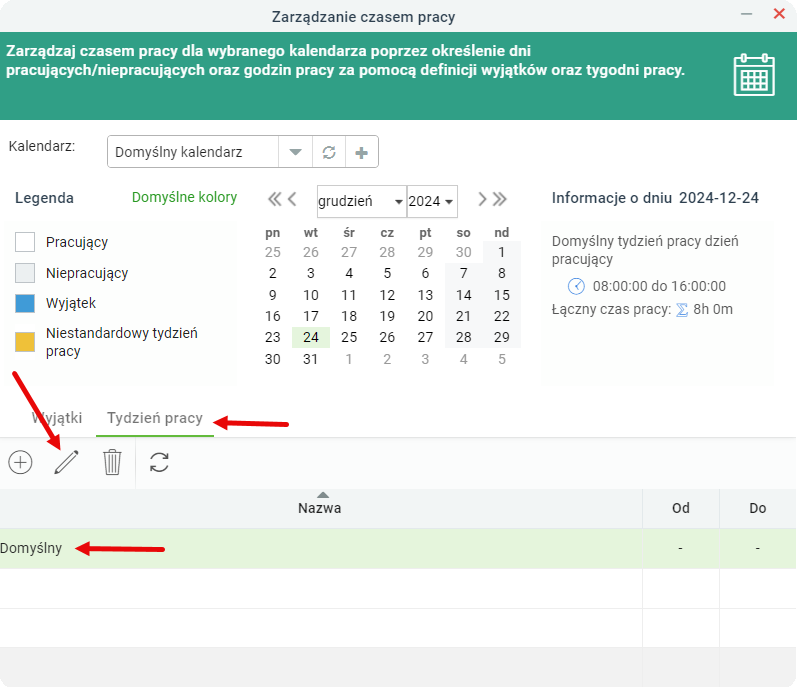The width and height of the screenshot is (797, 690).
Task: Click the add work week plus icon
Action: pyautogui.click(x=20, y=462)
